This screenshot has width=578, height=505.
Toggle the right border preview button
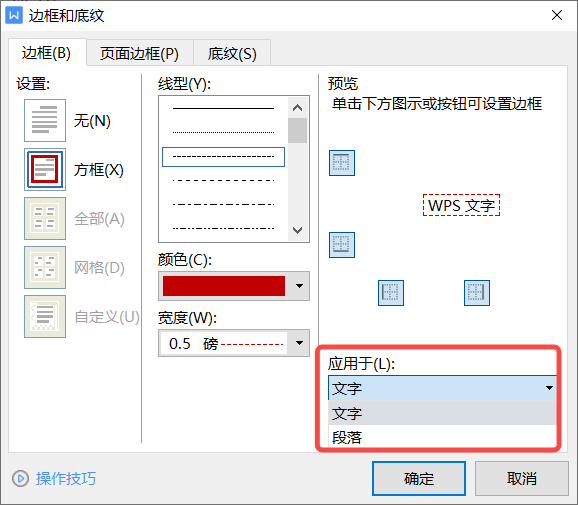477,293
